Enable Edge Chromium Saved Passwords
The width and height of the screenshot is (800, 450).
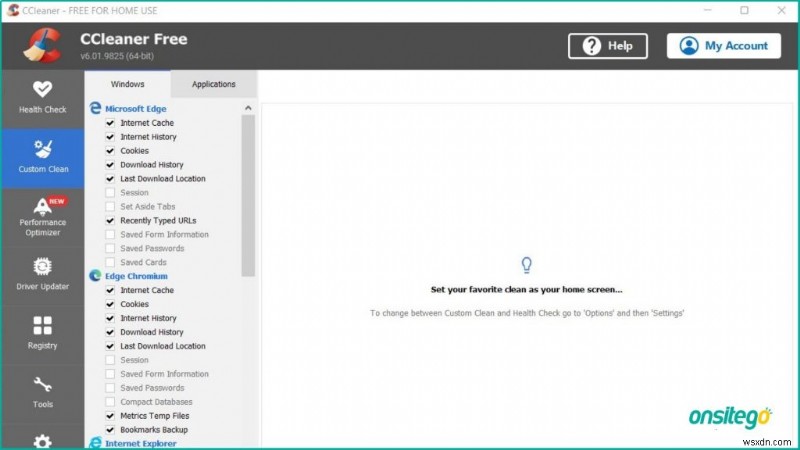(110, 388)
